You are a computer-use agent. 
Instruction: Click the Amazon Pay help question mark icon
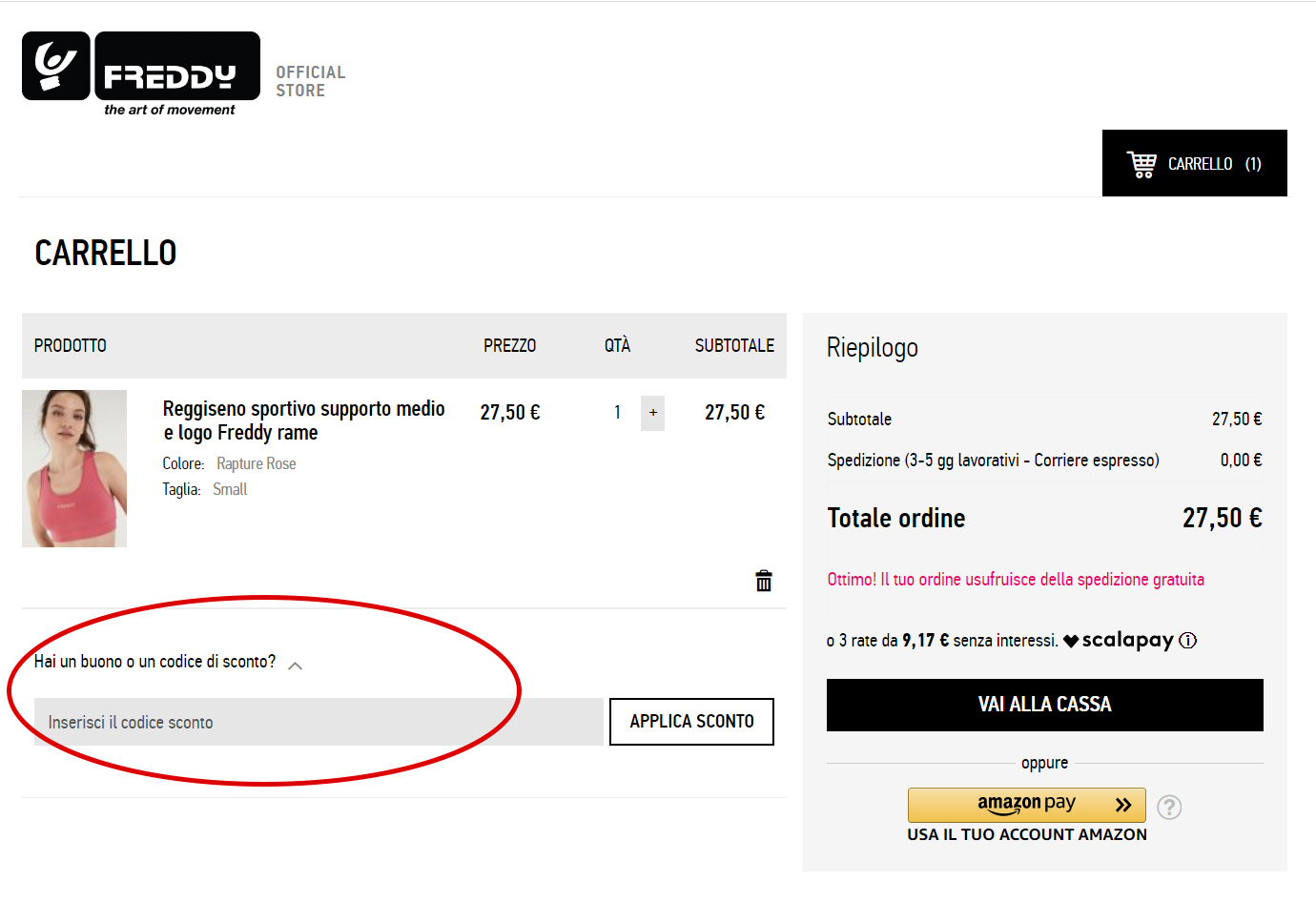[x=1169, y=807]
